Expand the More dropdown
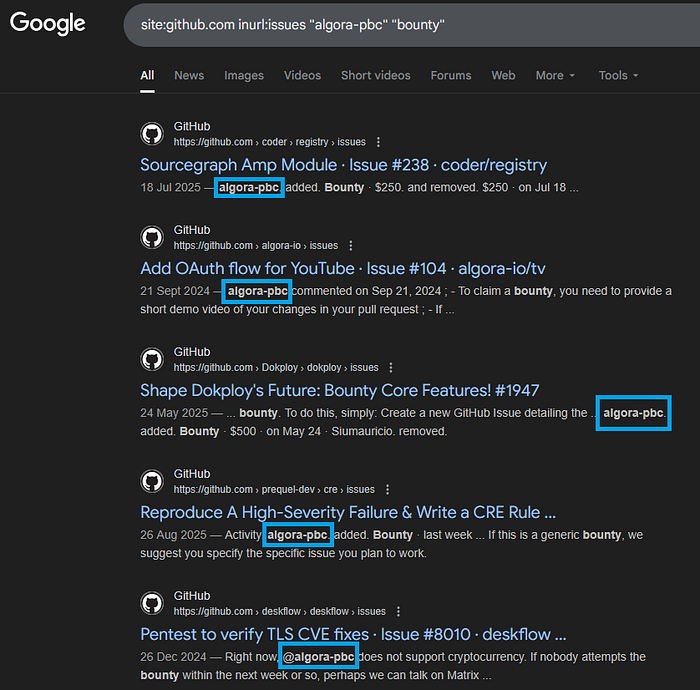 [555, 75]
